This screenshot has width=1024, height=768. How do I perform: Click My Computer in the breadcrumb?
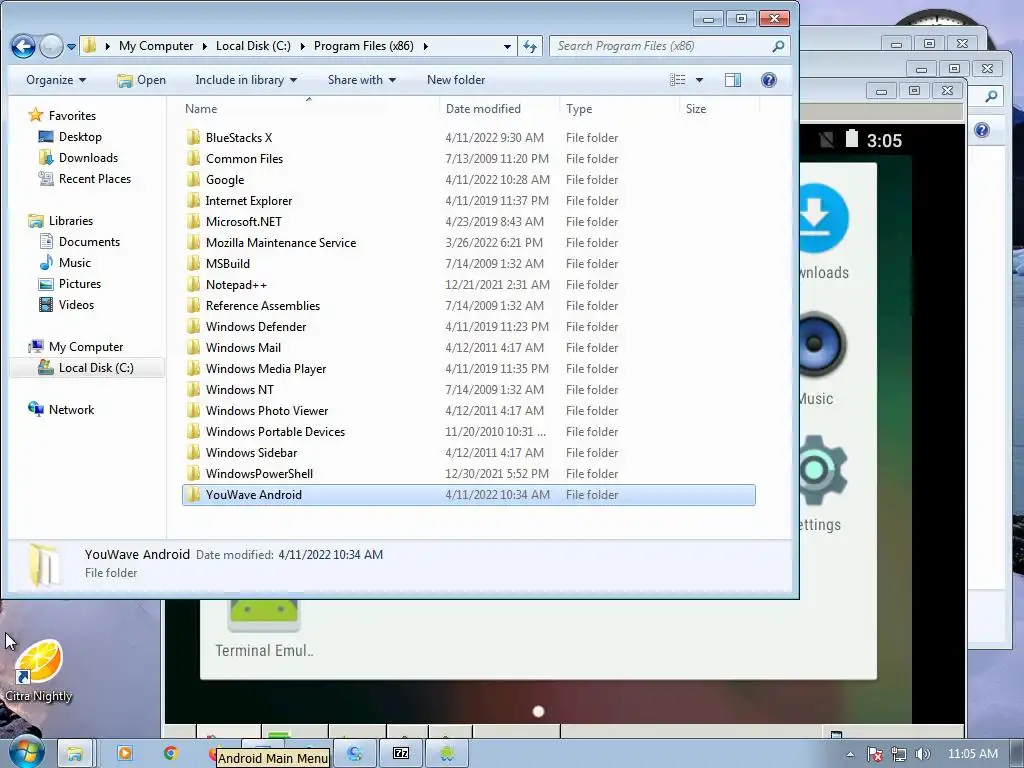156,46
